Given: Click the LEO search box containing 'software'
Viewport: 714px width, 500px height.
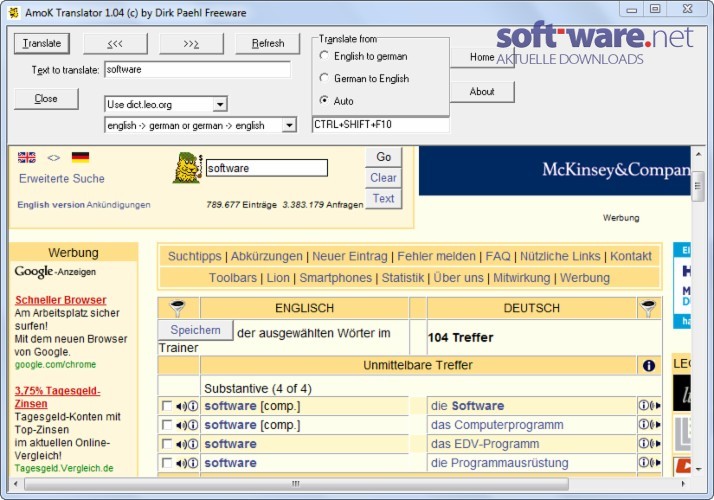Looking at the screenshot, I should 267,168.
